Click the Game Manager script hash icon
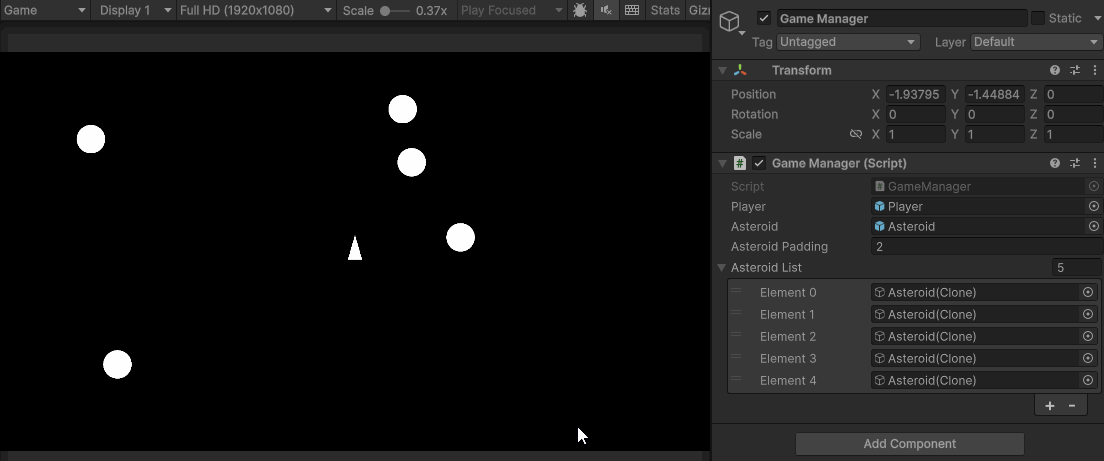1104x461 pixels. click(x=739, y=163)
